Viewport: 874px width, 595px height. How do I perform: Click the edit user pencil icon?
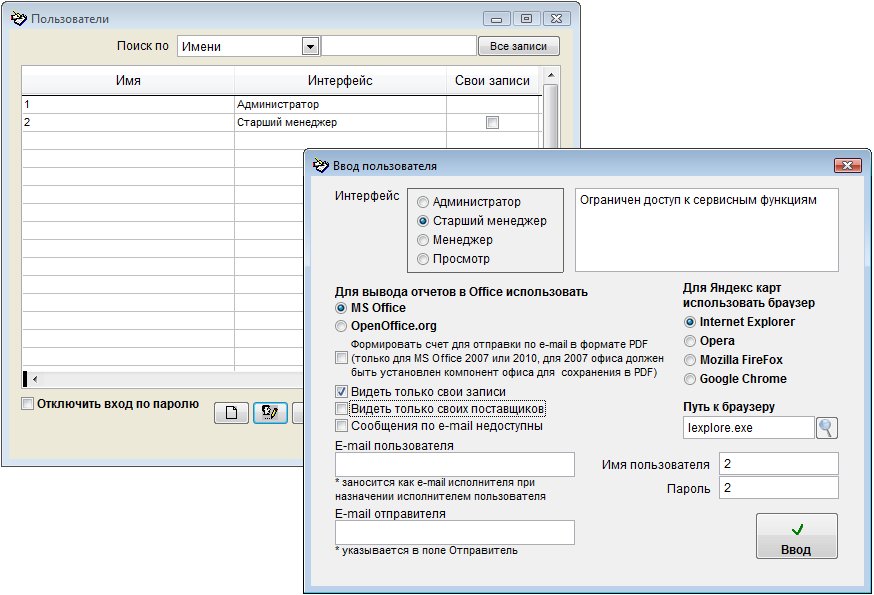270,413
